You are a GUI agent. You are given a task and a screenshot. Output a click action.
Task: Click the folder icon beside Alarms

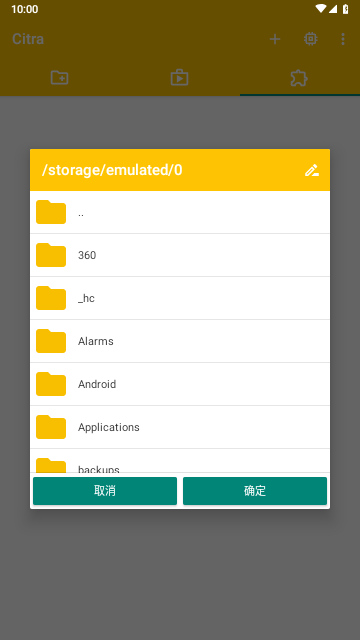pyautogui.click(x=51, y=341)
